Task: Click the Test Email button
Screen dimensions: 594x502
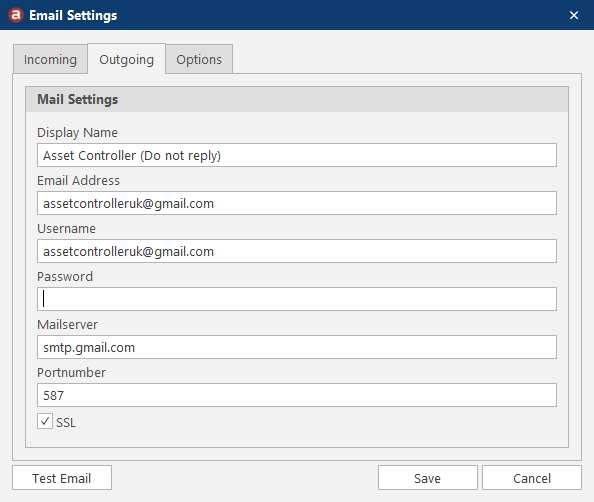Action: click(62, 478)
